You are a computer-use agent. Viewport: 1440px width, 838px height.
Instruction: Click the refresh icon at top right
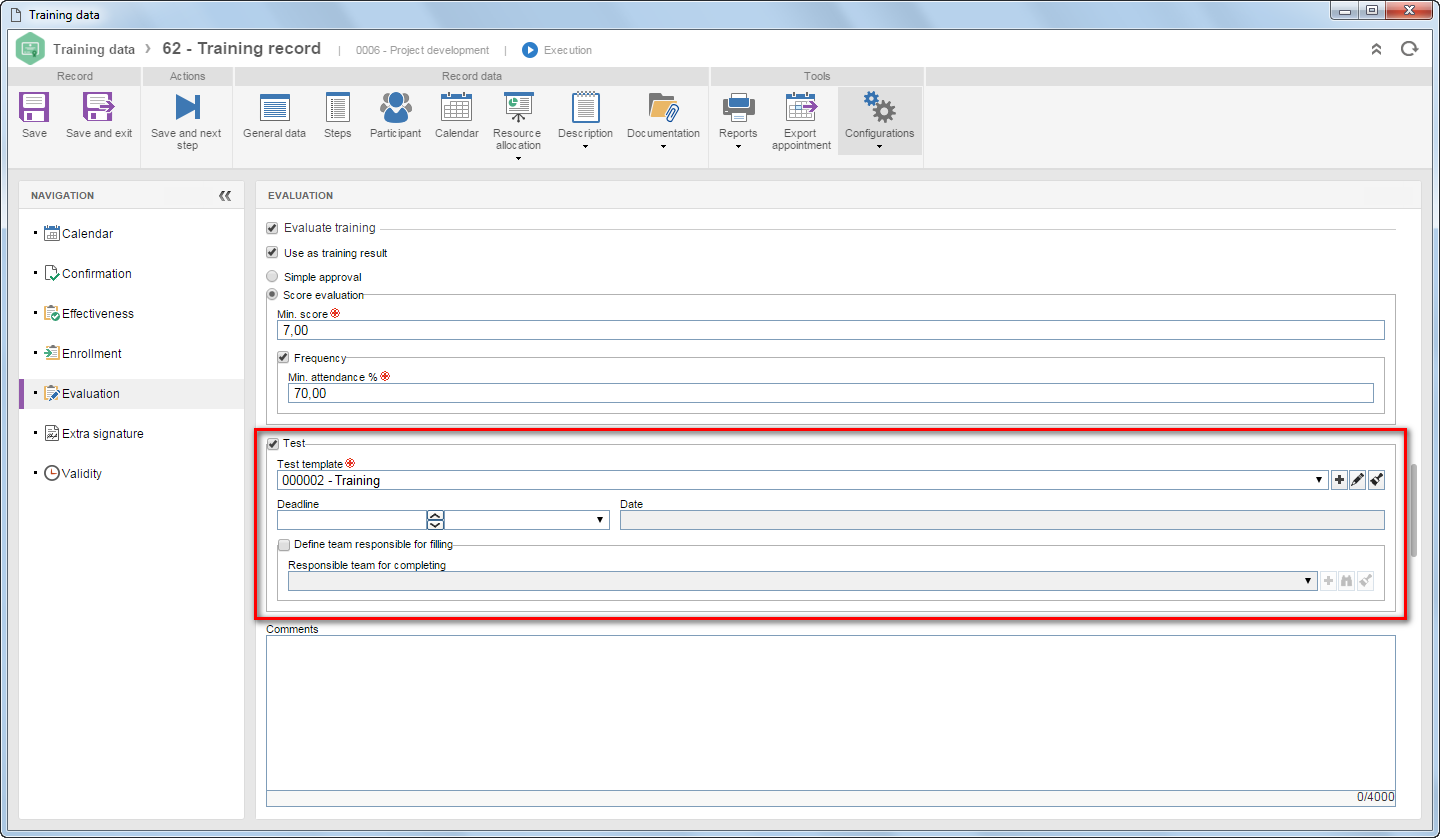(1409, 49)
